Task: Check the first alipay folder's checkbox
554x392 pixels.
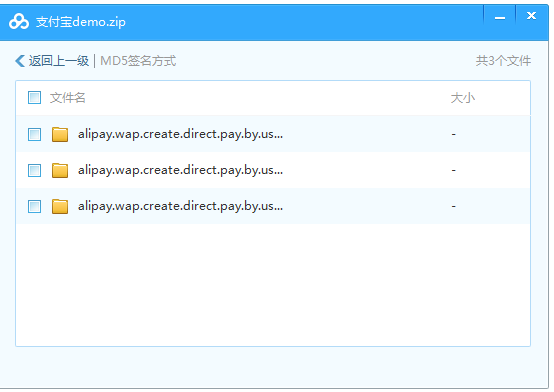Action: pos(34,134)
